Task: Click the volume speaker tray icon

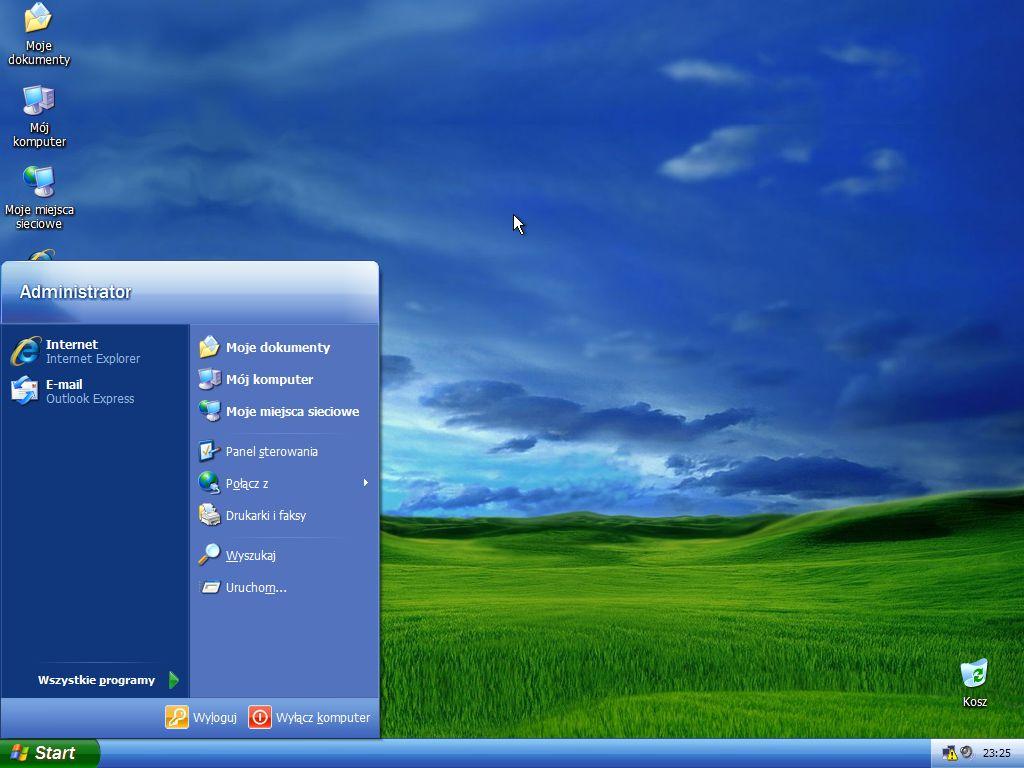Action: (x=967, y=753)
